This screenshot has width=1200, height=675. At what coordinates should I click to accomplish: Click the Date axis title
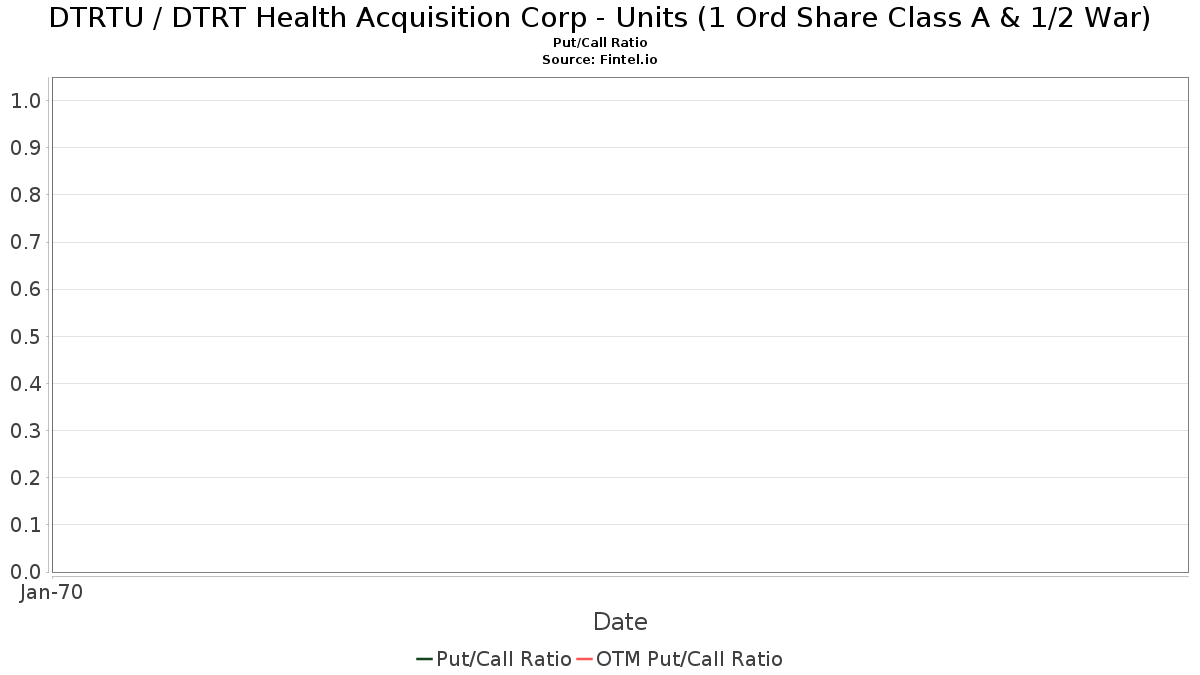click(620, 622)
